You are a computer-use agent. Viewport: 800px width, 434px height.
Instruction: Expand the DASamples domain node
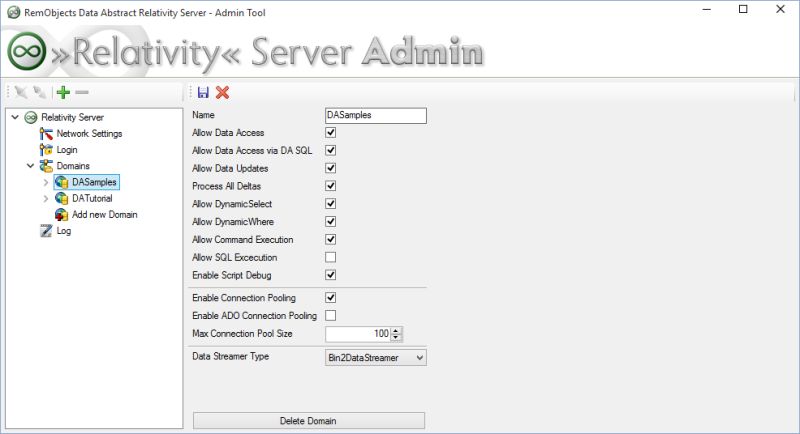[46, 182]
